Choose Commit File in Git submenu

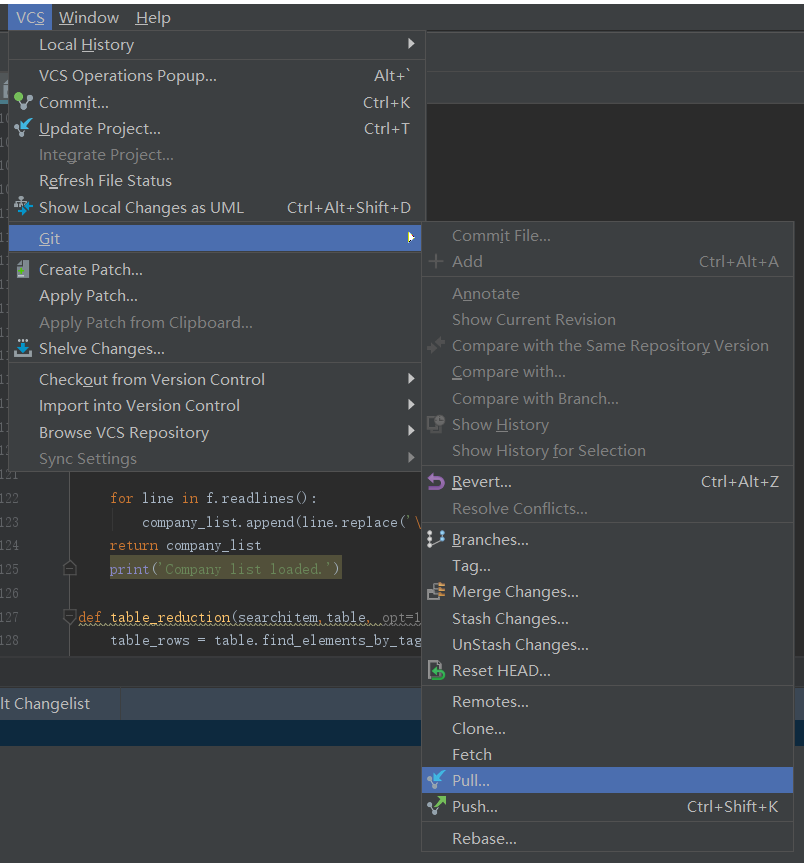click(608, 236)
